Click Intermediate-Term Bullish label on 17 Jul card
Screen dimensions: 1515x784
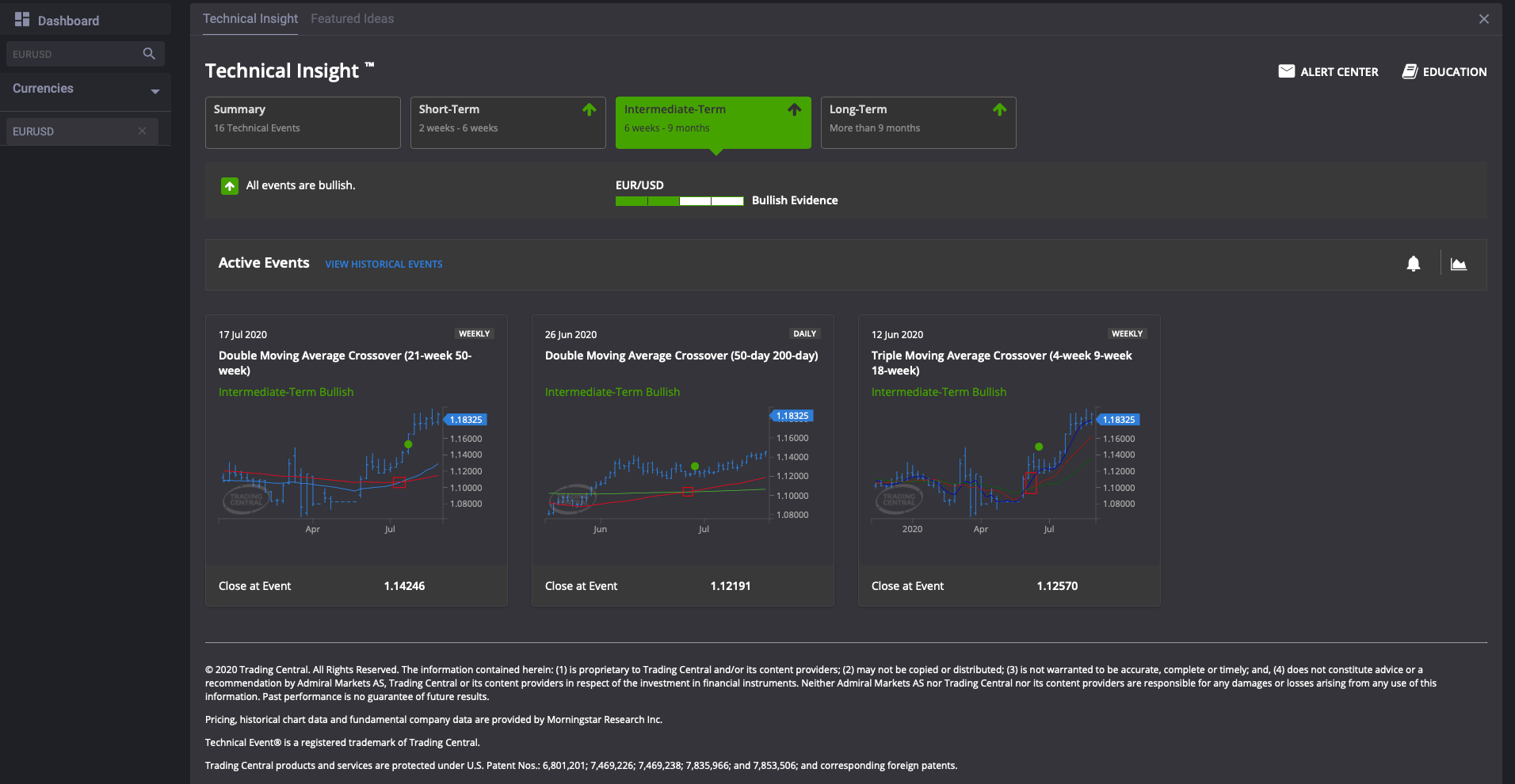[286, 392]
